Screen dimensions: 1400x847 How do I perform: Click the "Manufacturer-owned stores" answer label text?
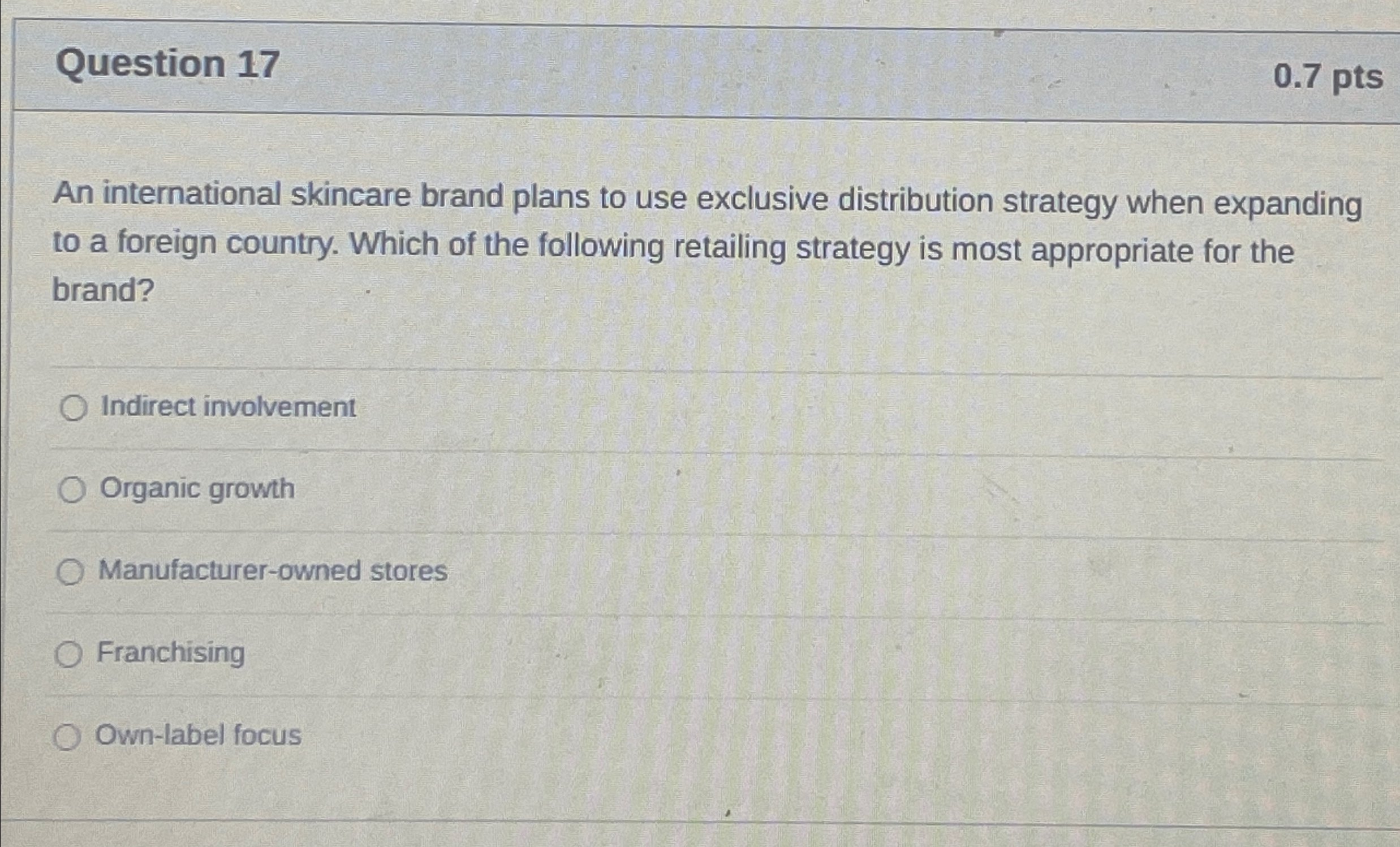[x=273, y=571]
